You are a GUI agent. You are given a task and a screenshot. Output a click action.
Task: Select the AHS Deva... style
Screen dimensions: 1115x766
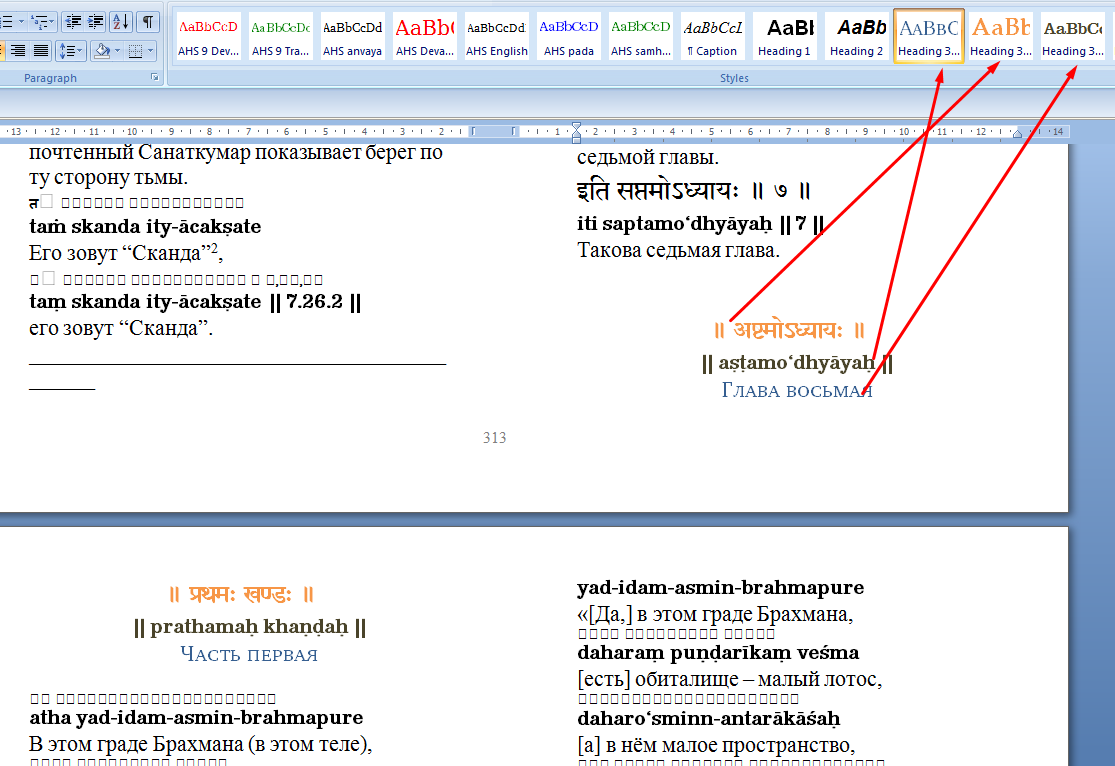coord(425,36)
